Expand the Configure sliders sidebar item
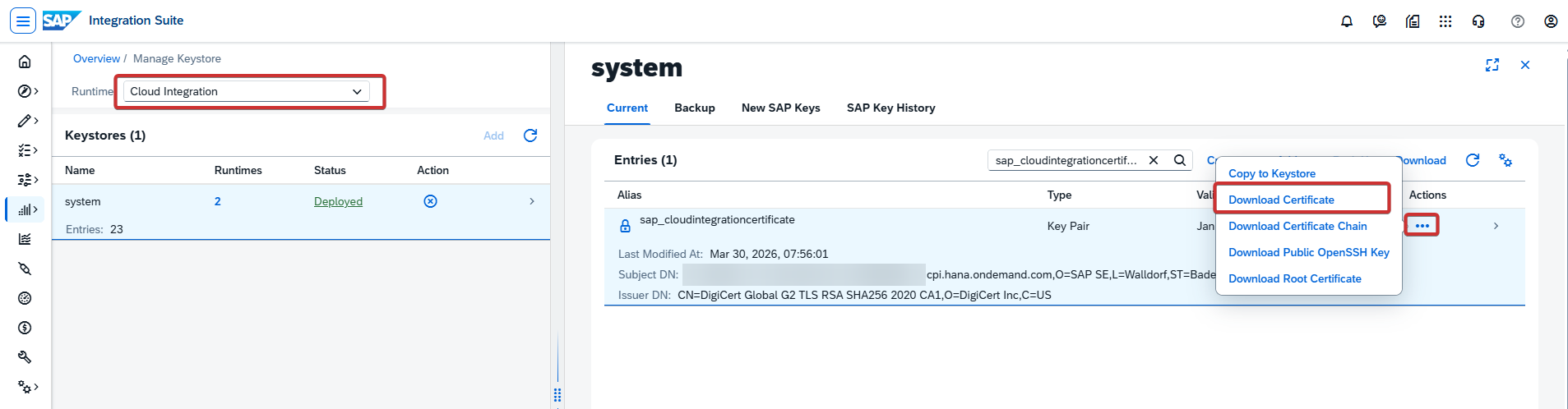This screenshot has height=409, width=1568. [x=27, y=180]
